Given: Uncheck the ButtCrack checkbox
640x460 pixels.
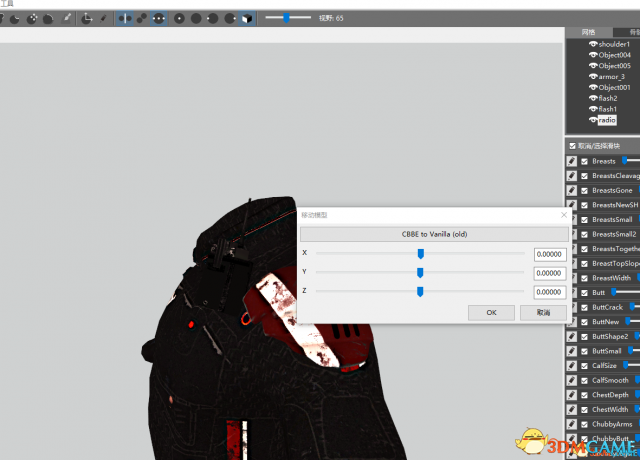Looking at the screenshot, I should [x=584, y=307].
